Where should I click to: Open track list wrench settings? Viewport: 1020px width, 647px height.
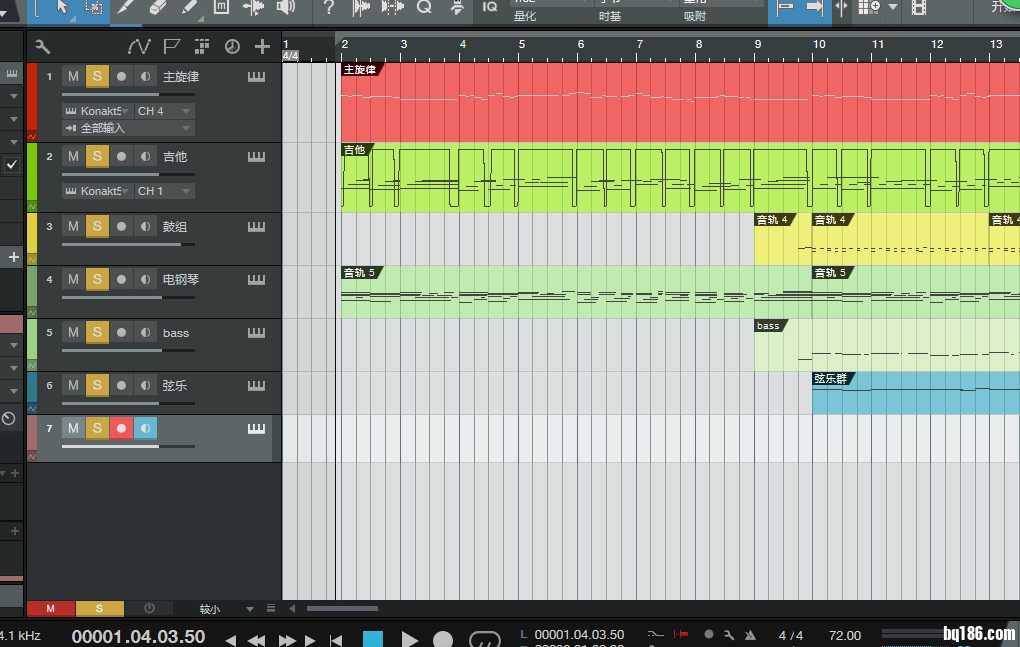(x=42, y=46)
